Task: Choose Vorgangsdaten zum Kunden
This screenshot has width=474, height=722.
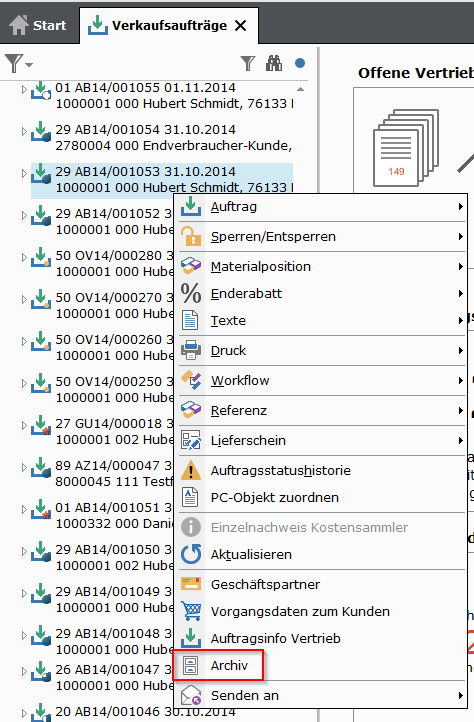Action: click(x=322, y=611)
